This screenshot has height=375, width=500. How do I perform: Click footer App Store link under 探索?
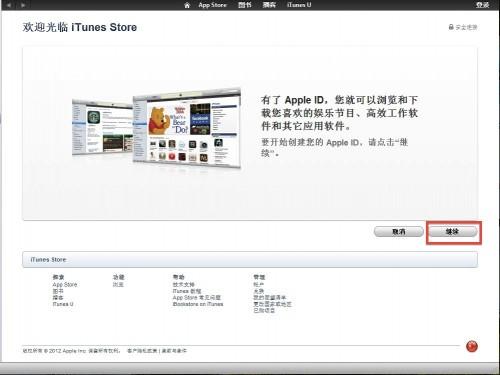[x=65, y=284]
